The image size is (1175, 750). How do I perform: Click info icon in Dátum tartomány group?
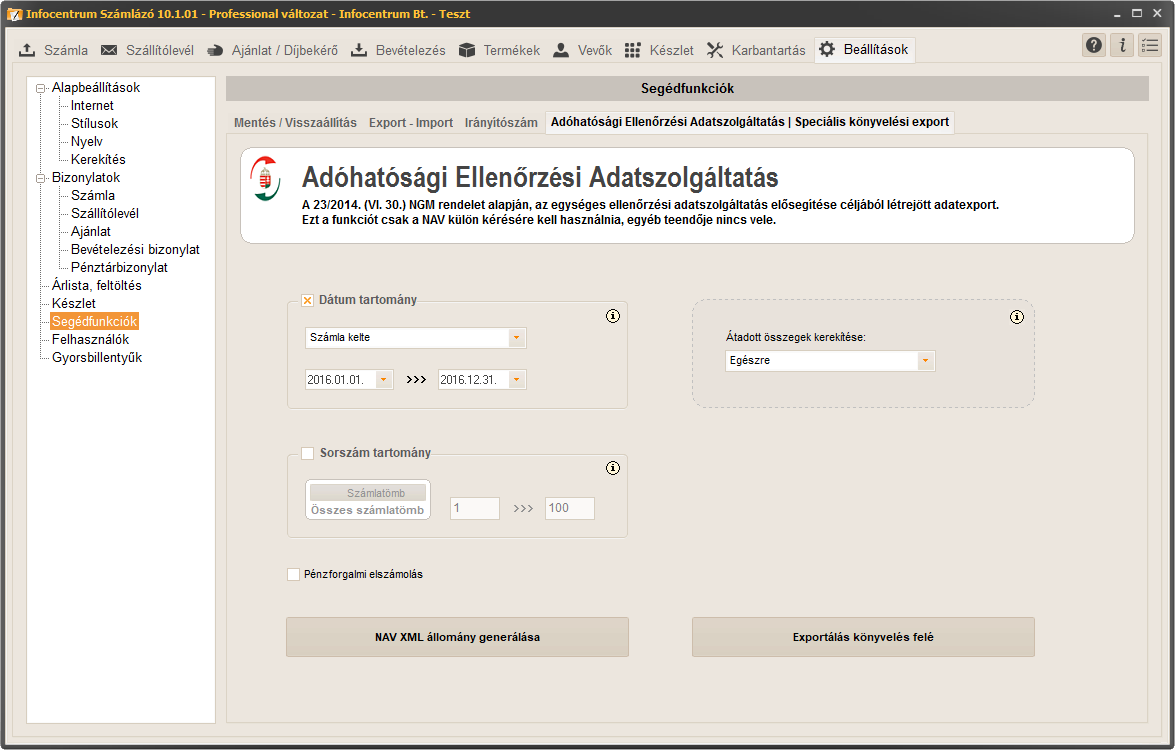pos(614,316)
